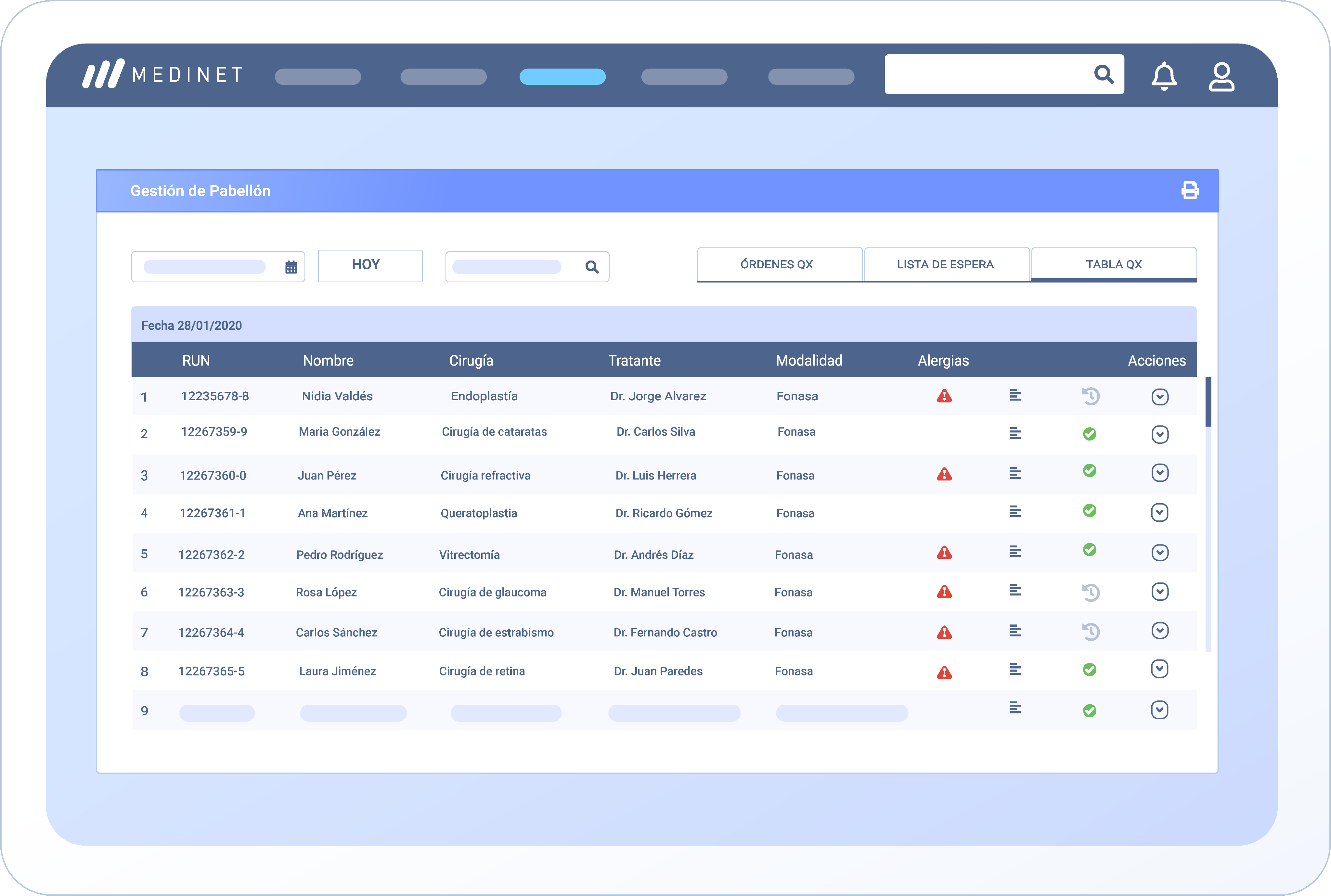Click the Nombre column header
The width and height of the screenshot is (1331, 896).
[328, 361]
